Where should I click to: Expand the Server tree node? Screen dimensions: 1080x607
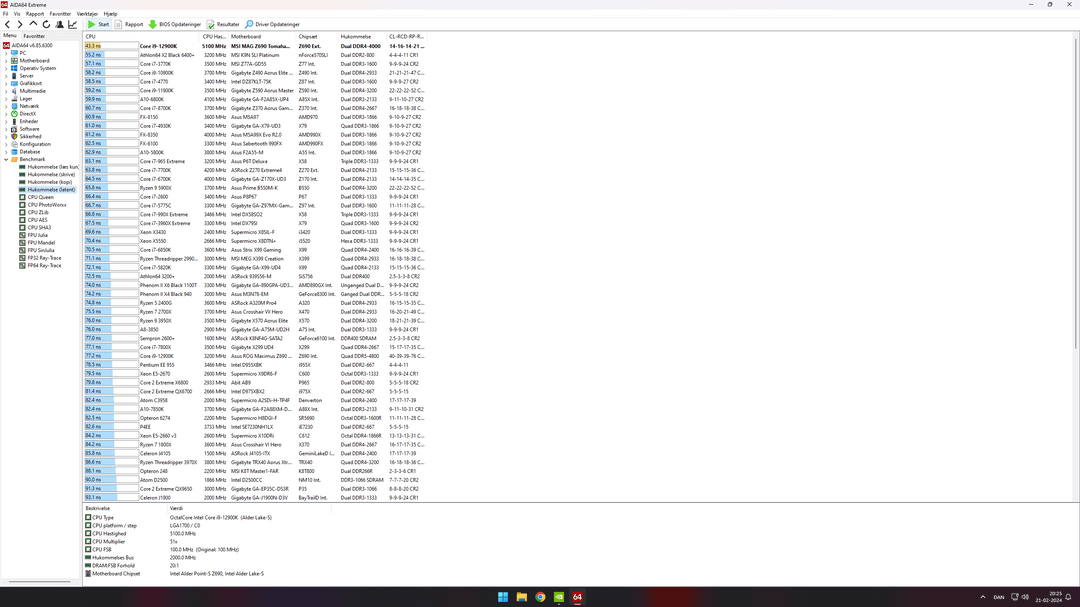[x=6, y=76]
